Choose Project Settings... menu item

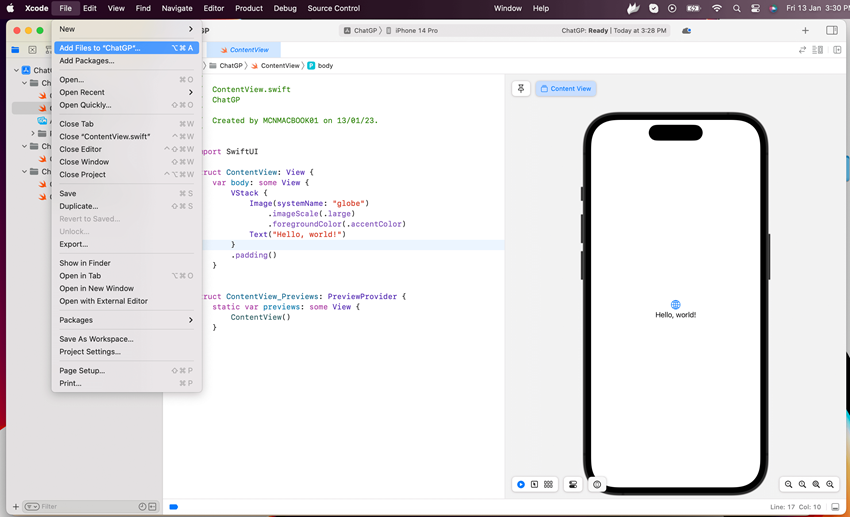[x=126, y=352]
